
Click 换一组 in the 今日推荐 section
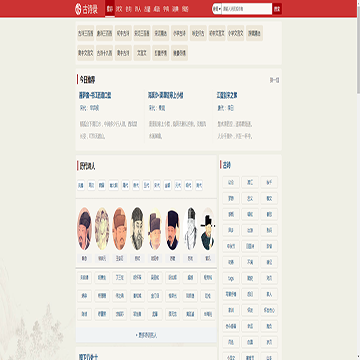274,80
